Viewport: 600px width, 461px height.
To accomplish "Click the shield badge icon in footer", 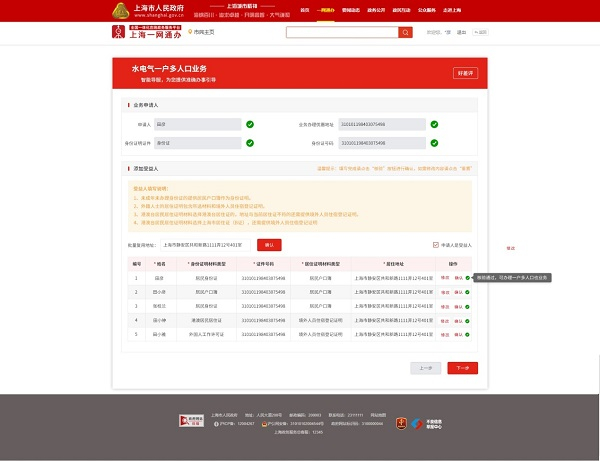I will [x=401, y=424].
